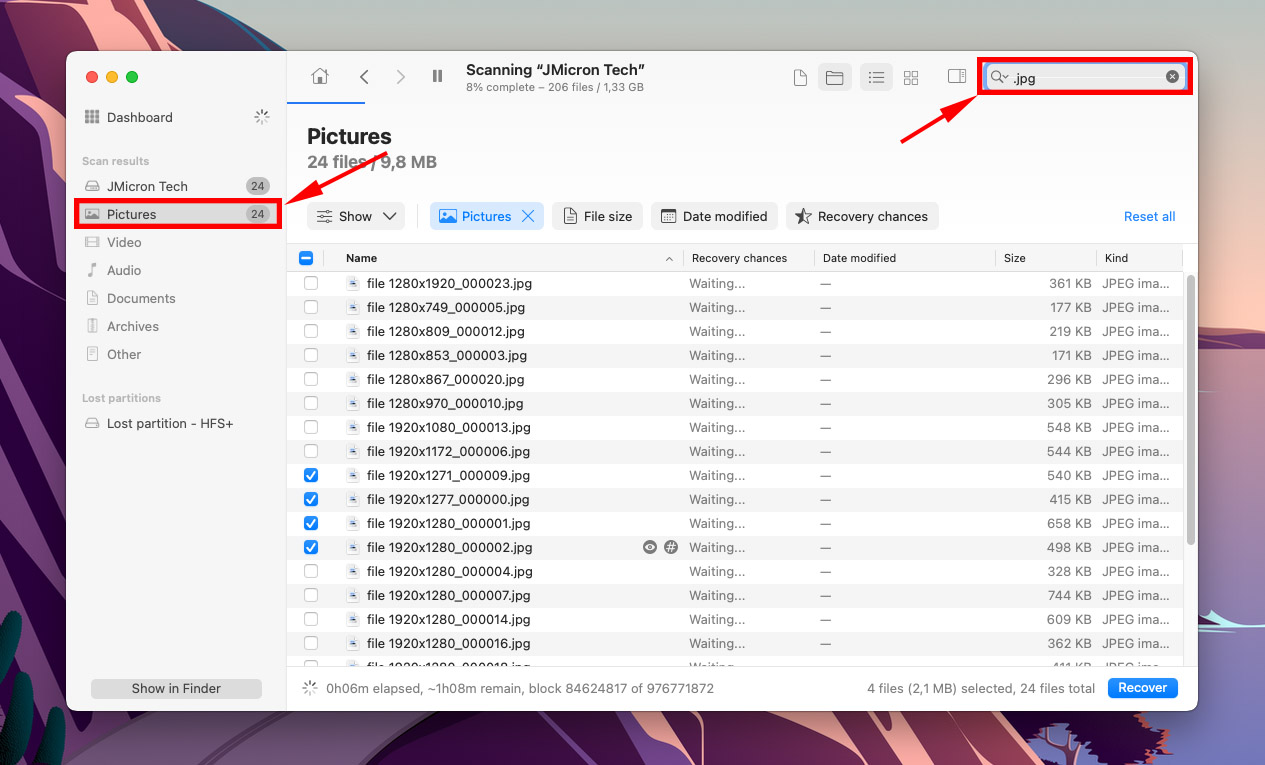Pause the JMicron Tech scan
The width and height of the screenshot is (1265, 765).
(x=437, y=76)
